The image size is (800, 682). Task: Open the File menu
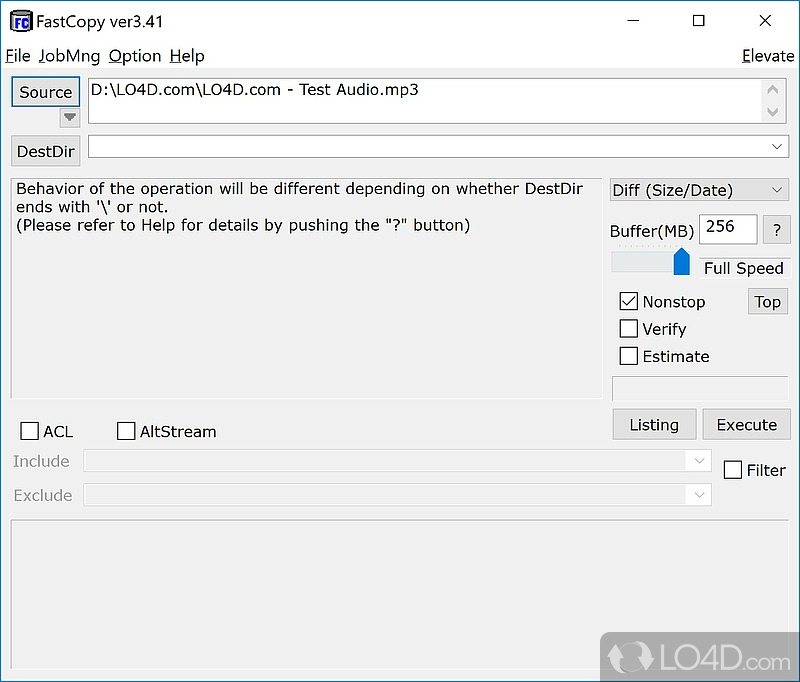(18, 56)
